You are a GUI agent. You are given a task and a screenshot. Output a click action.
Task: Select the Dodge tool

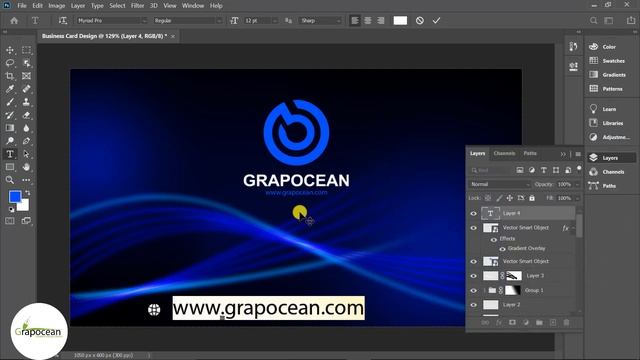point(10,141)
